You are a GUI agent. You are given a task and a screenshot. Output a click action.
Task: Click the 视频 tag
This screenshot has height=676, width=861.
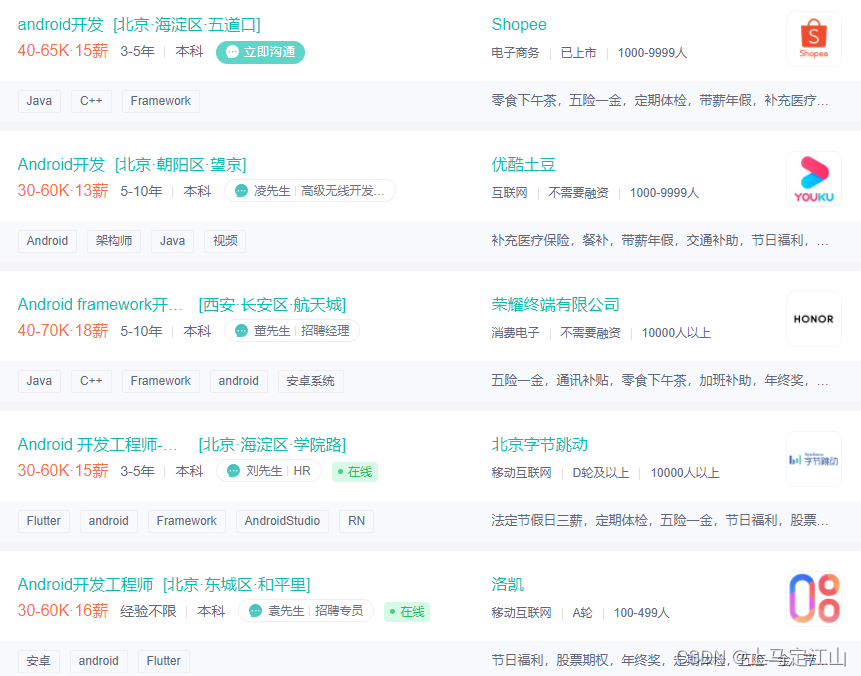pyautogui.click(x=225, y=241)
